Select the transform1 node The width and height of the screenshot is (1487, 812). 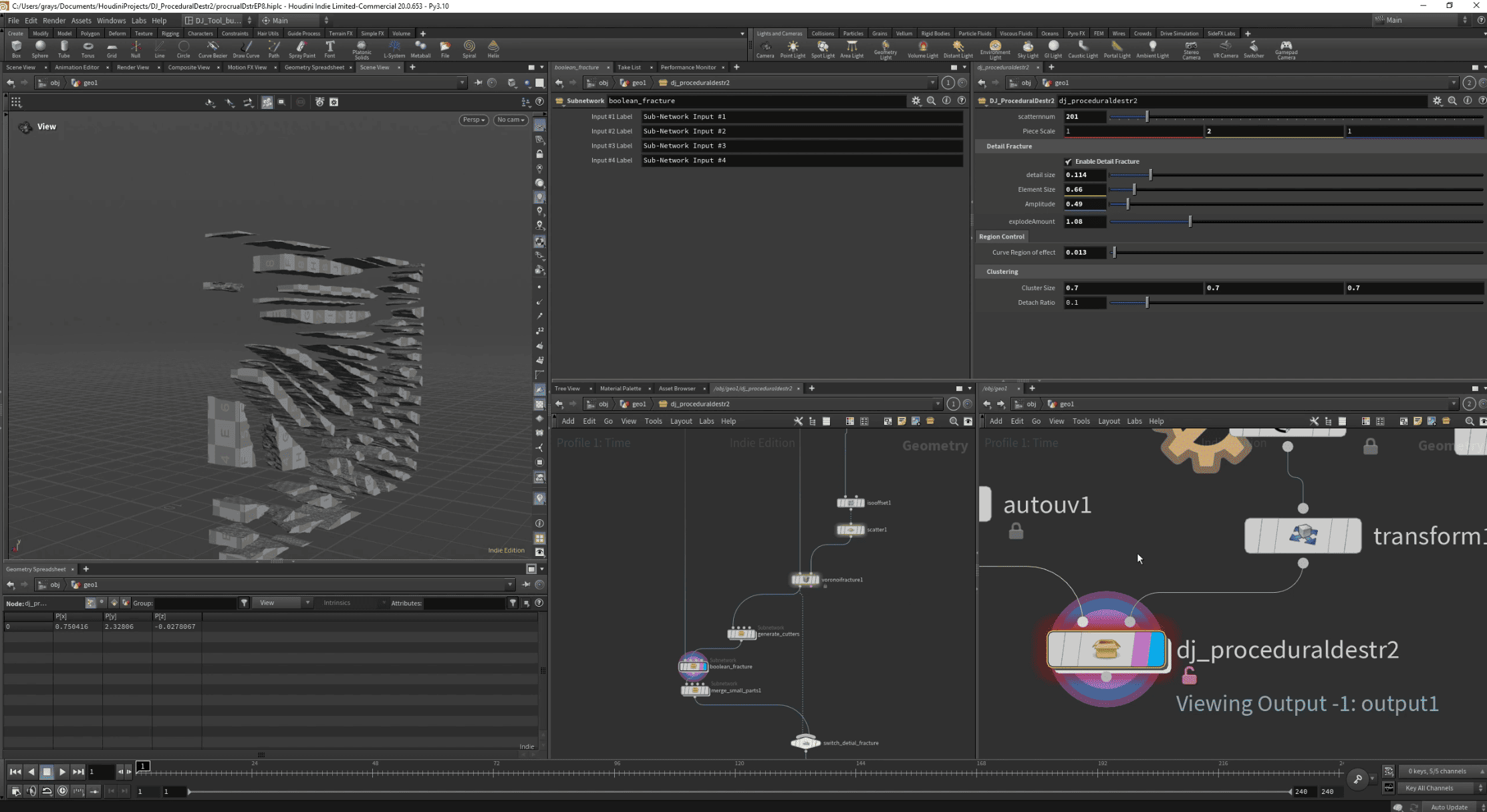pos(1303,535)
